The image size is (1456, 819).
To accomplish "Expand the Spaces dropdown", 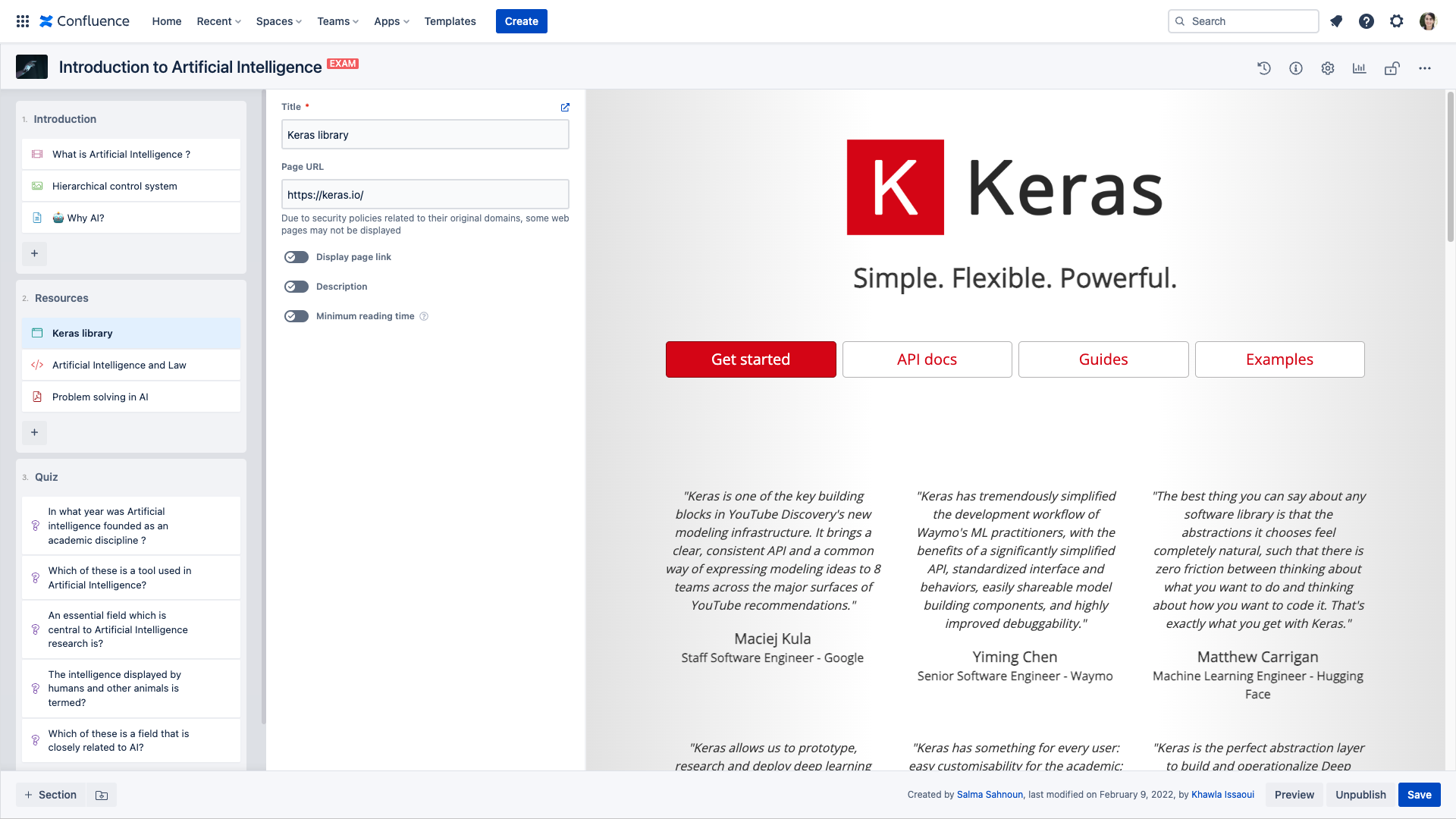I will click(x=278, y=21).
